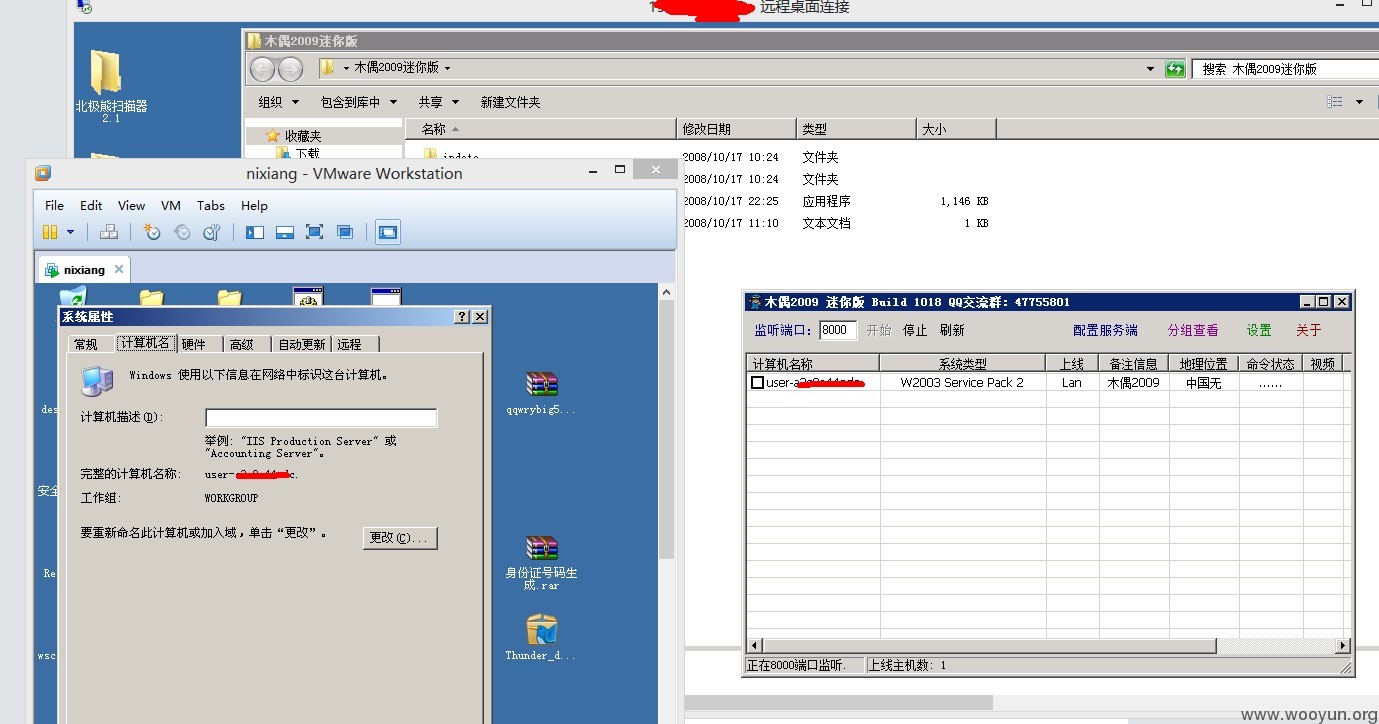Open 关于 link in 木偶2009
This screenshot has width=1379, height=724.
coord(1309,330)
